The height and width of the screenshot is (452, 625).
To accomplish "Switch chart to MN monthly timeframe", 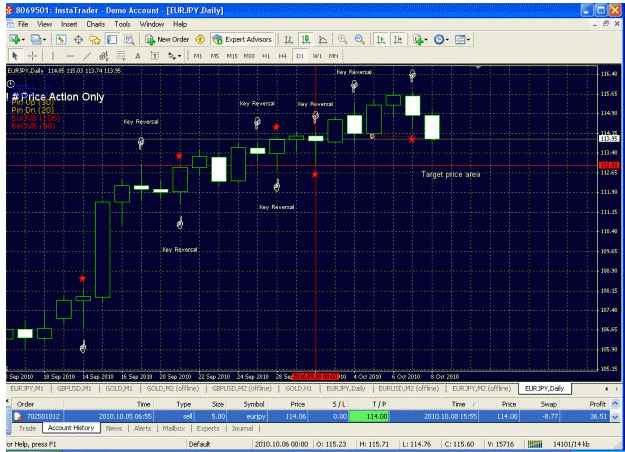I will pos(334,56).
